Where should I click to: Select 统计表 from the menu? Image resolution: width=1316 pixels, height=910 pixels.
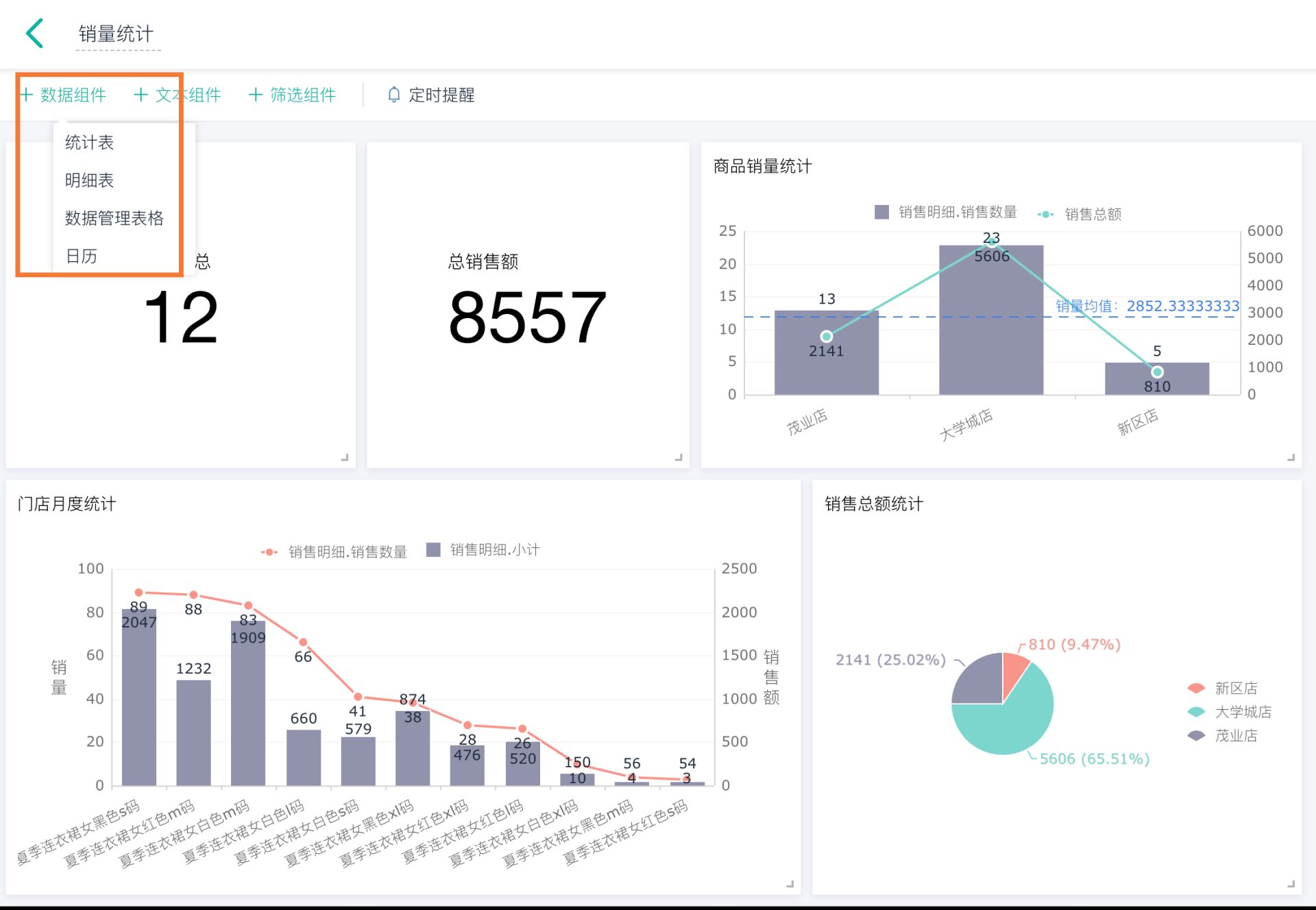(x=89, y=143)
